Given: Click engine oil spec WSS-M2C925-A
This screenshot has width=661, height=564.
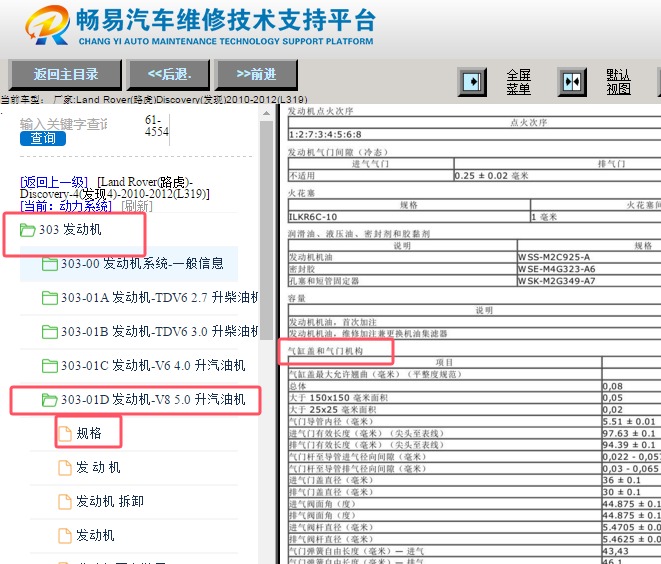Looking at the screenshot, I should pos(554,257).
